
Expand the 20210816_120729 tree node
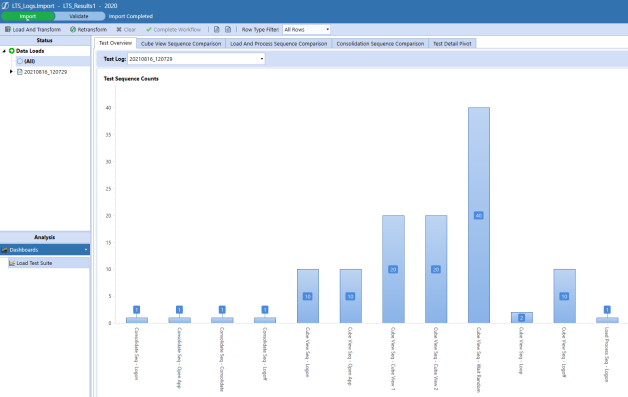[11, 72]
